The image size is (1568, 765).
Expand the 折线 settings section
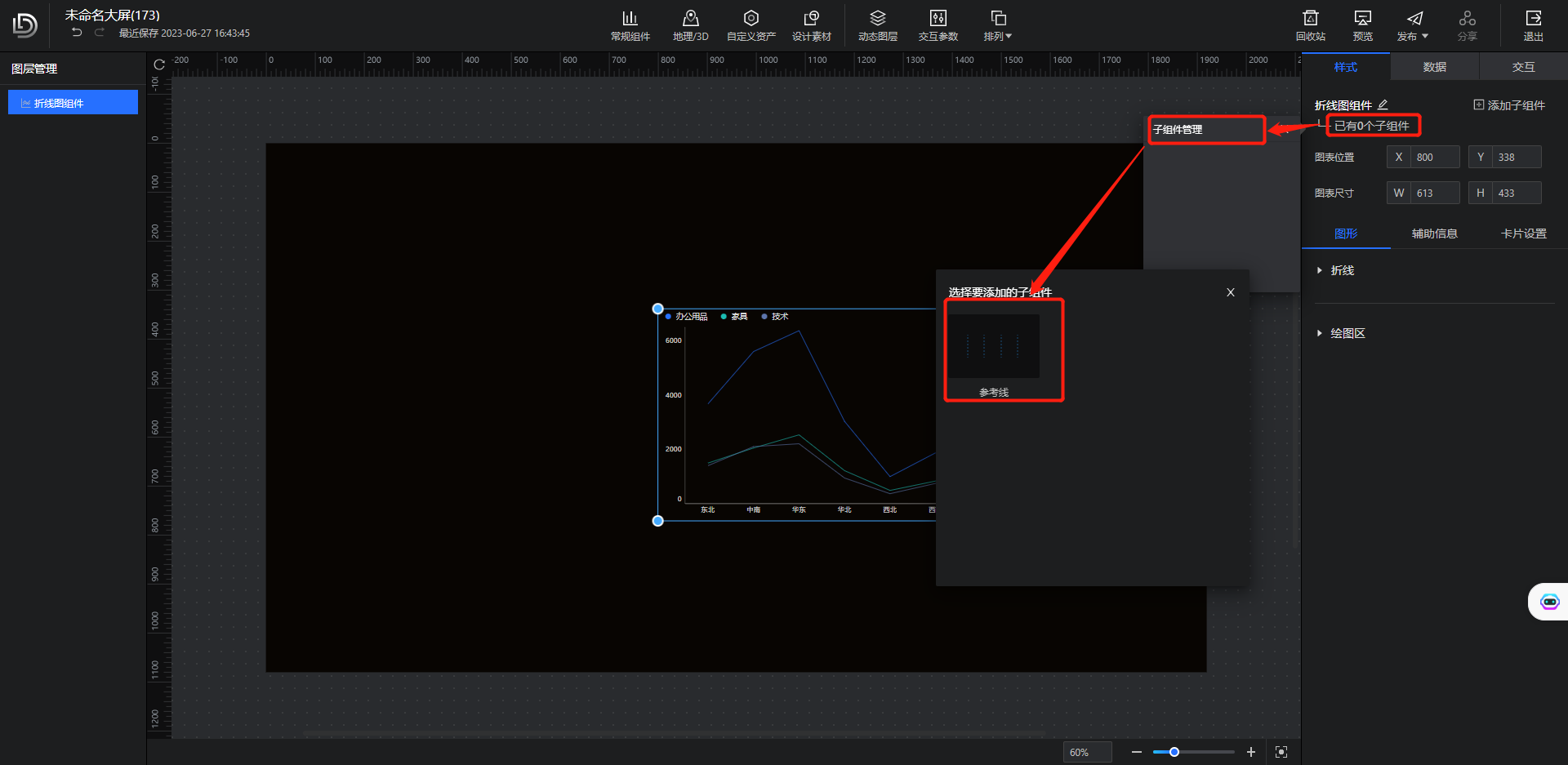(1341, 270)
